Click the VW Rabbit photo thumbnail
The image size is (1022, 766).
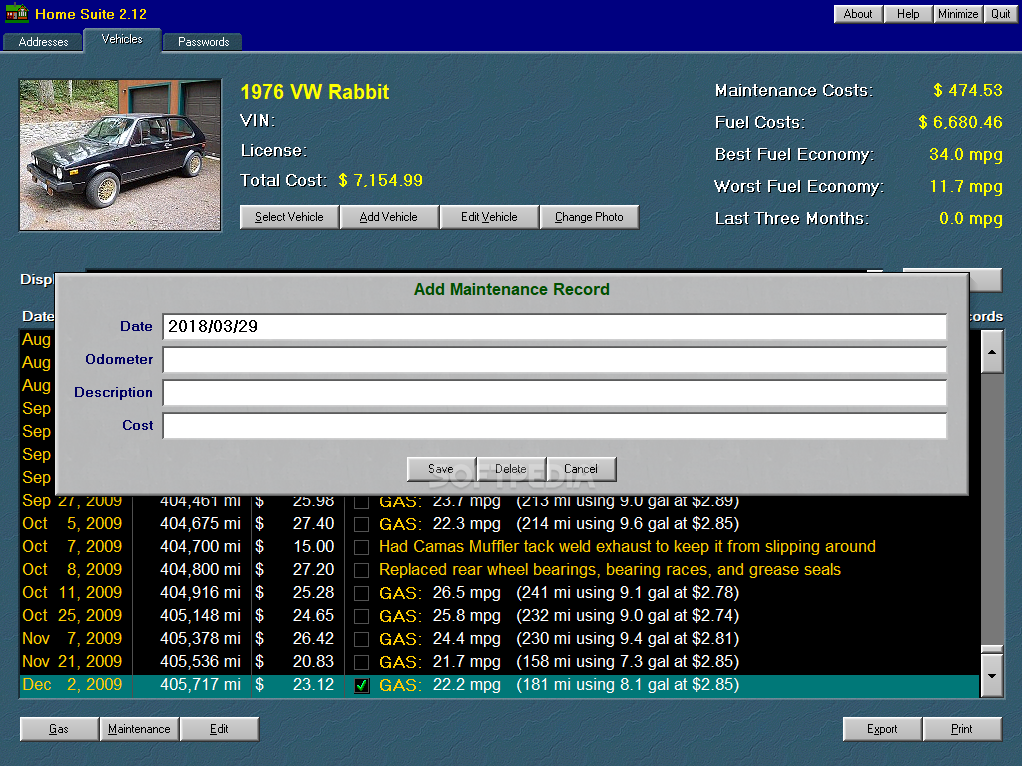[120, 155]
